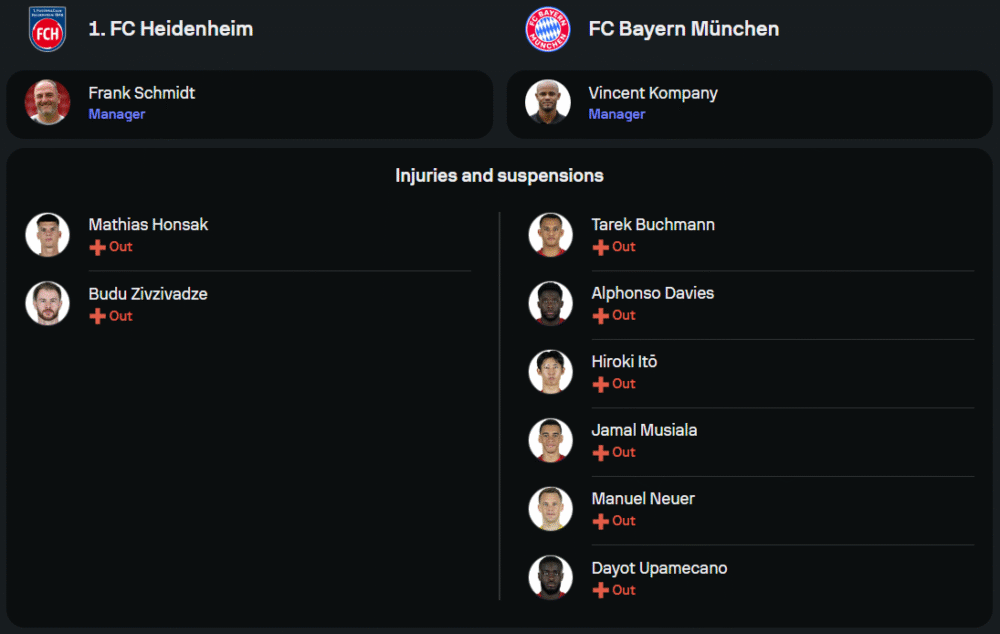Image resolution: width=1000 pixels, height=634 pixels.
Task: Select Jamal Musiala's player avatar
Action: [x=550, y=440]
